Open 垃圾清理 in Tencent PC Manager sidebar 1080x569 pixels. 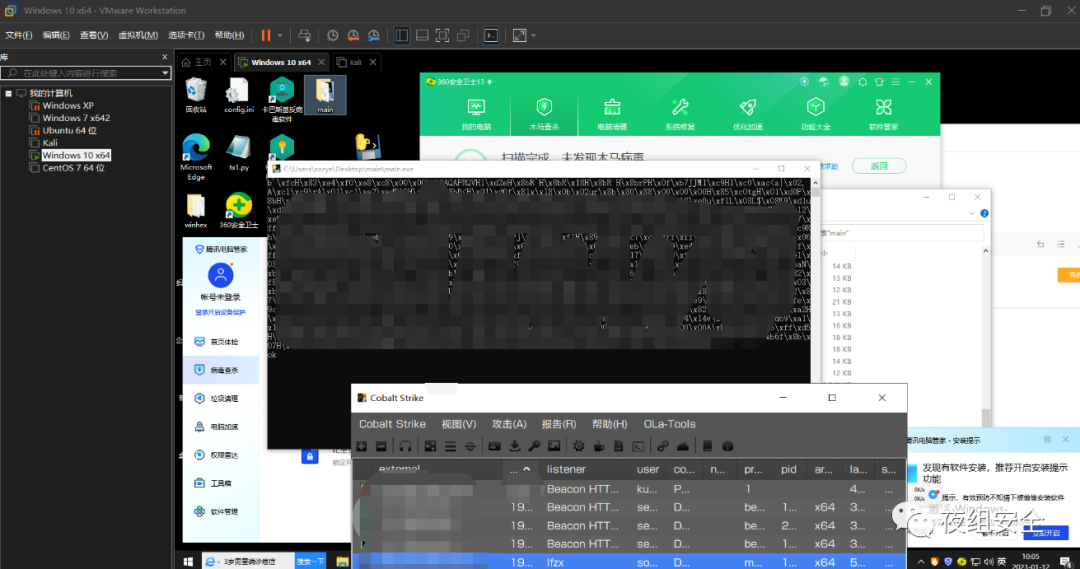pyautogui.click(x=218, y=398)
